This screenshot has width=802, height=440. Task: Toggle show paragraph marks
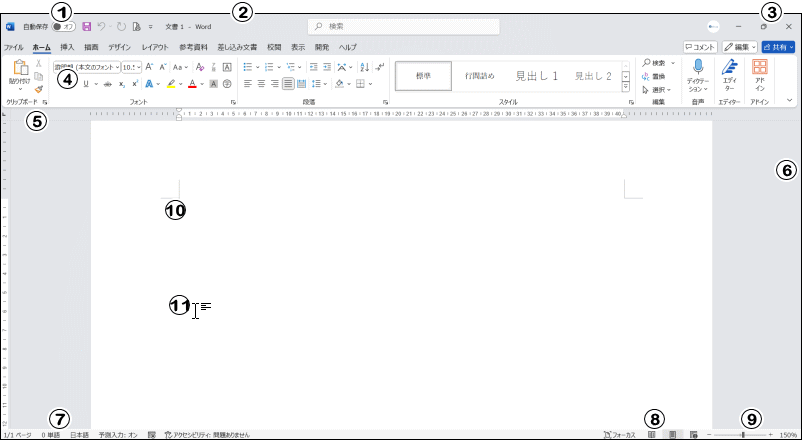(x=380, y=67)
